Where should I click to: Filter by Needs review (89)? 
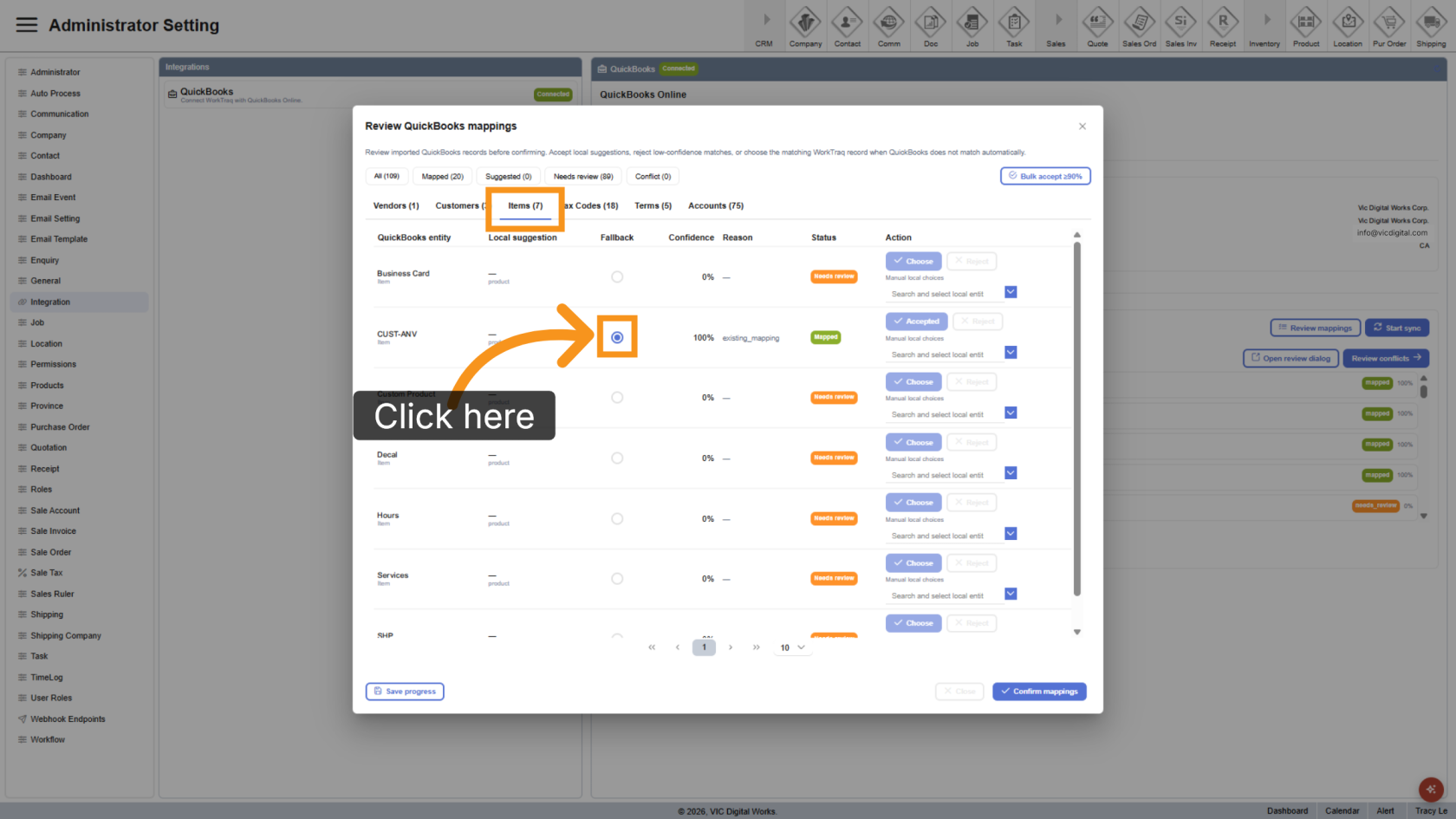point(583,177)
